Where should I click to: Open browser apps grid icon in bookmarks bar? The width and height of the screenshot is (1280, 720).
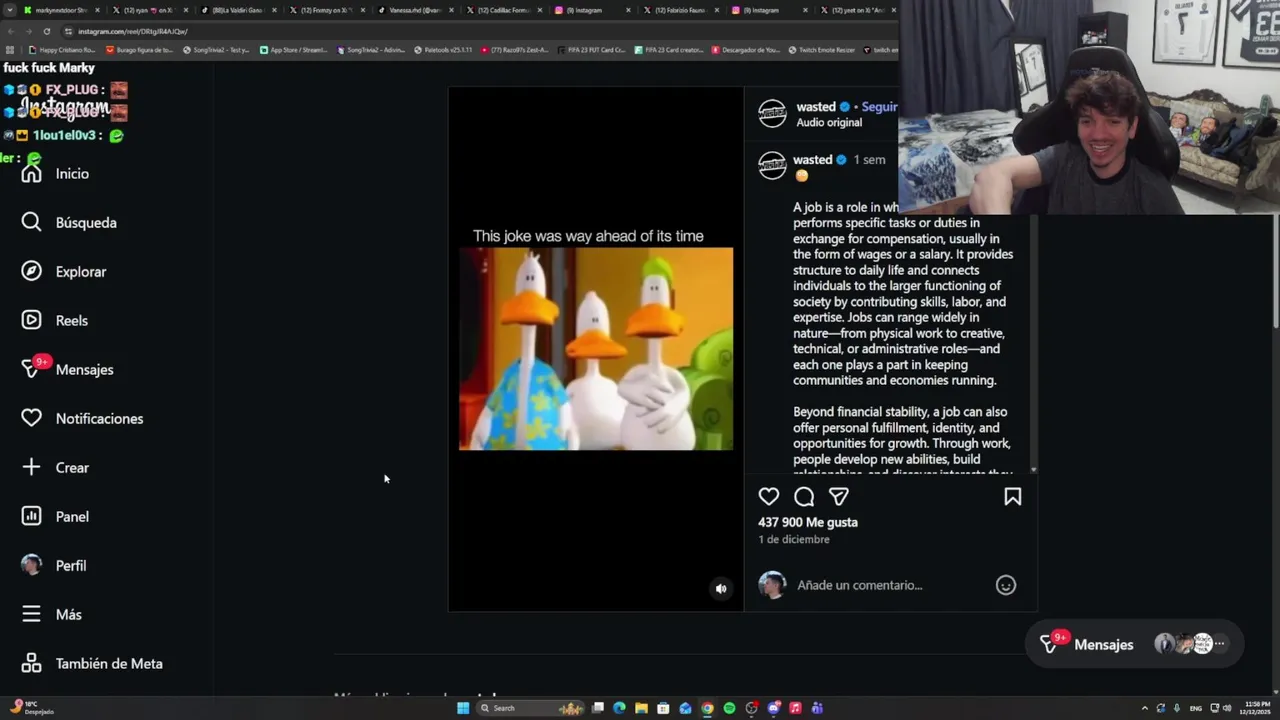pyautogui.click(x=10, y=49)
